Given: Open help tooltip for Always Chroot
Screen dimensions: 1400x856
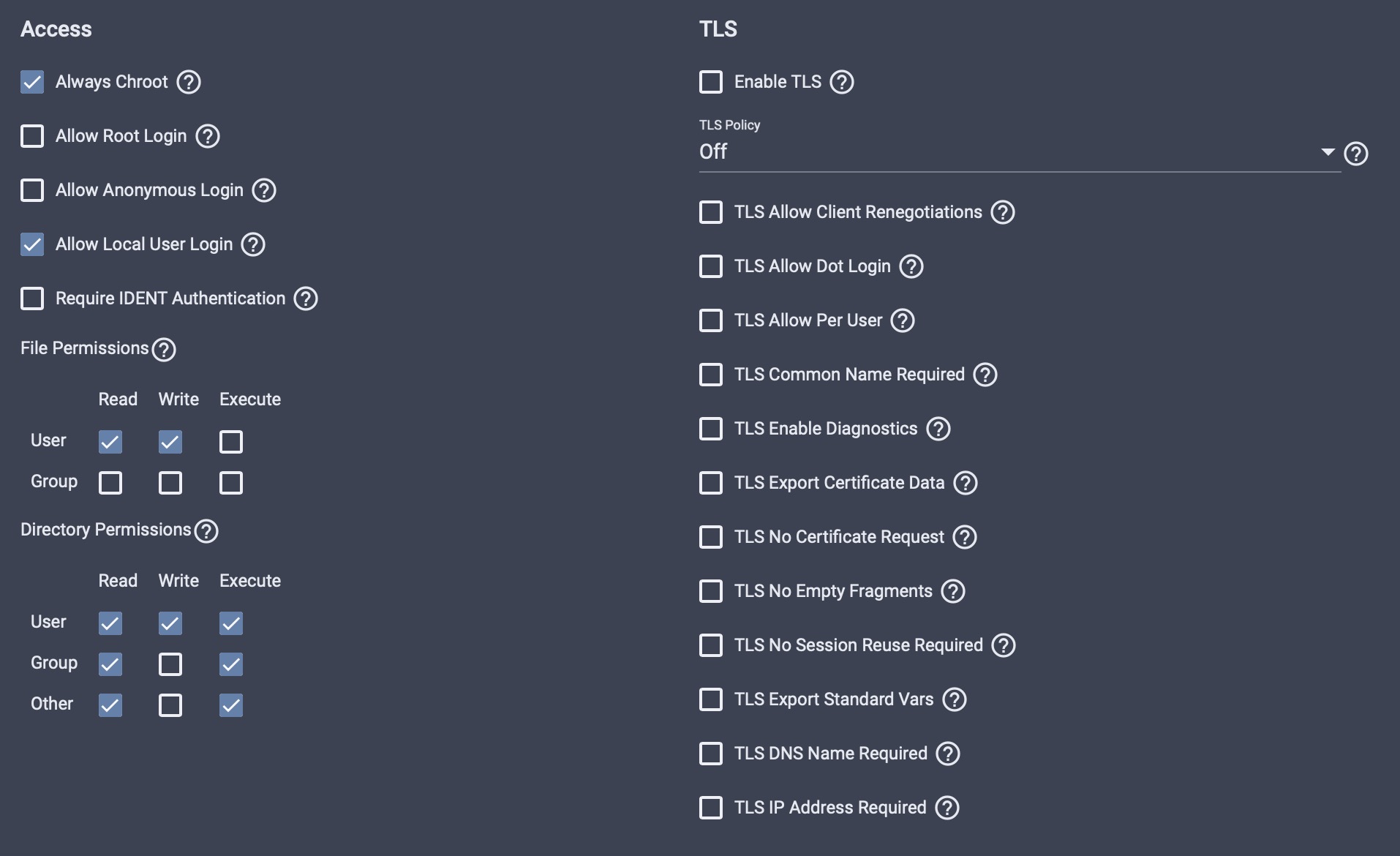Looking at the screenshot, I should (189, 82).
